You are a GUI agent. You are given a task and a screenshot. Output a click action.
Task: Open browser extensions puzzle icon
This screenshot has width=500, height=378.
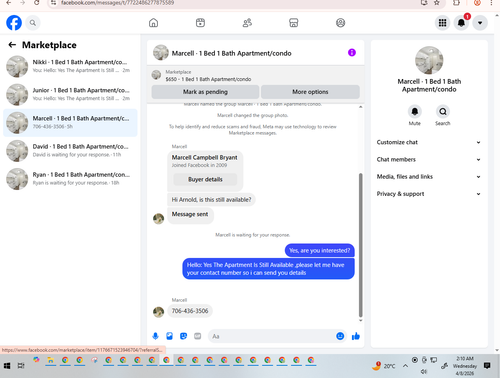[456, 3]
